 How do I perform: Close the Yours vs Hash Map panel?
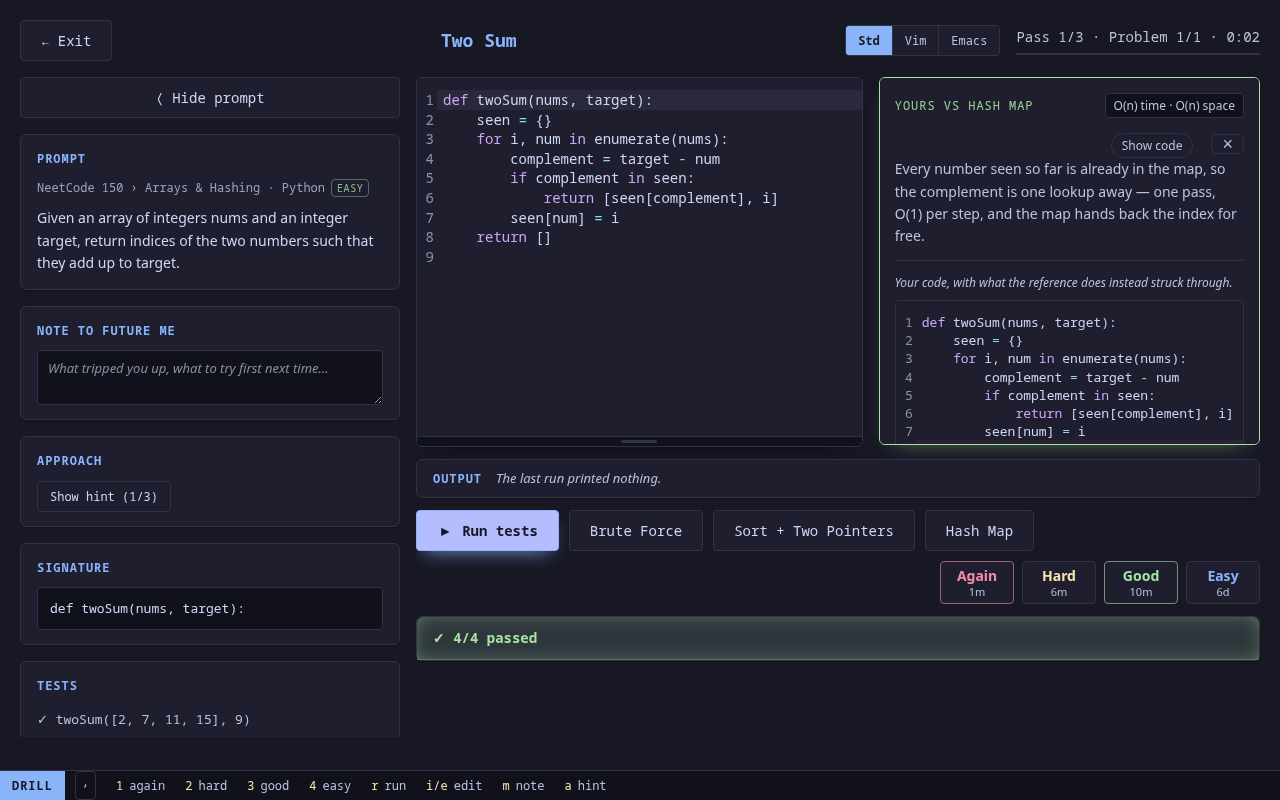tap(1227, 144)
